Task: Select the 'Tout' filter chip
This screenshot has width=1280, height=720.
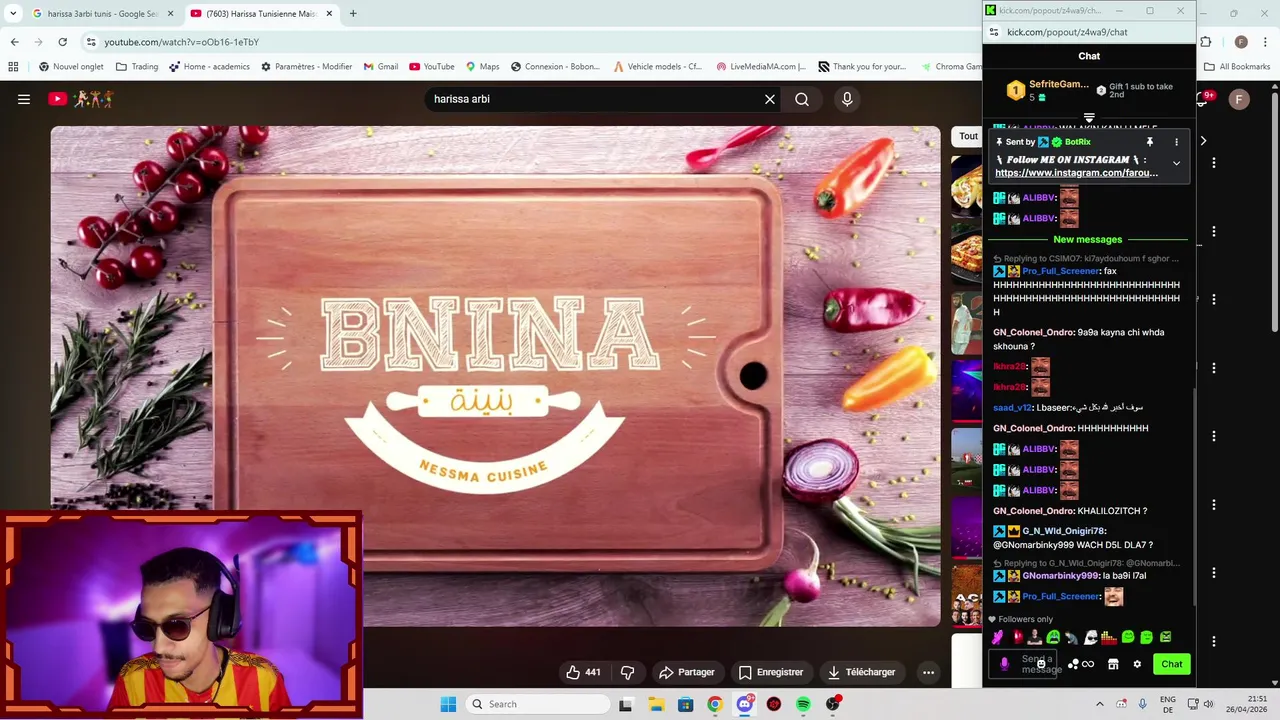Action: tap(968, 136)
